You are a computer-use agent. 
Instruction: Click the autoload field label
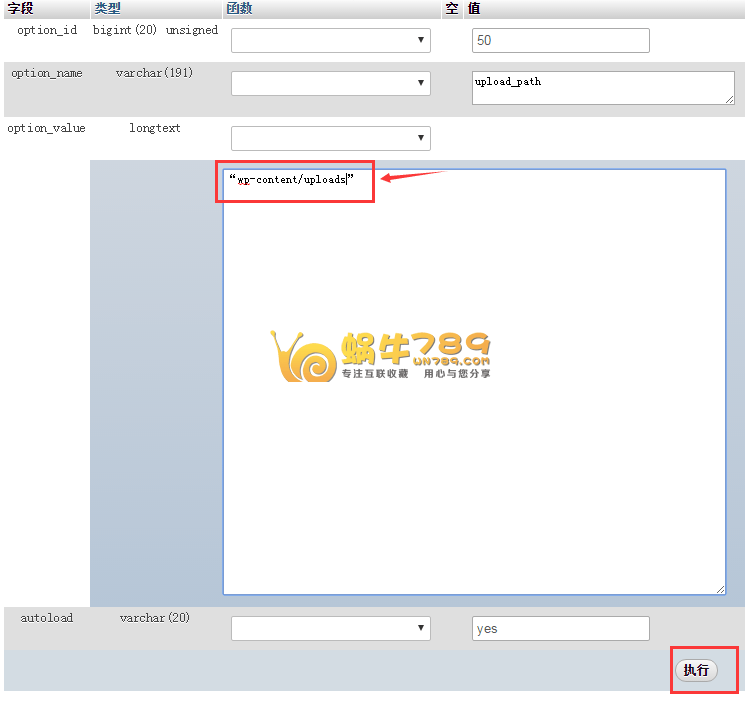tap(46, 619)
